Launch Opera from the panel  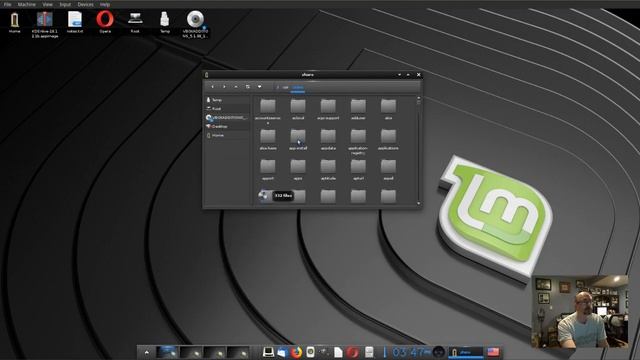353,352
